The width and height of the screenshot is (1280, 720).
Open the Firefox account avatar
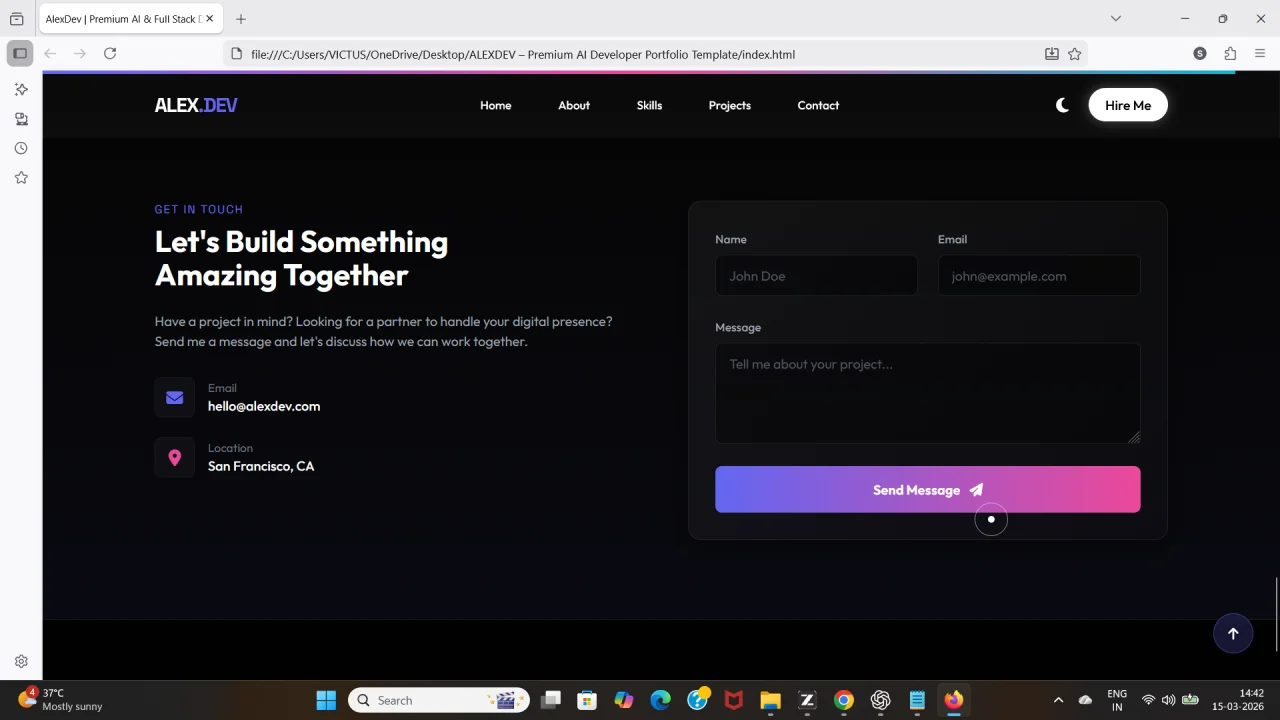1200,53
